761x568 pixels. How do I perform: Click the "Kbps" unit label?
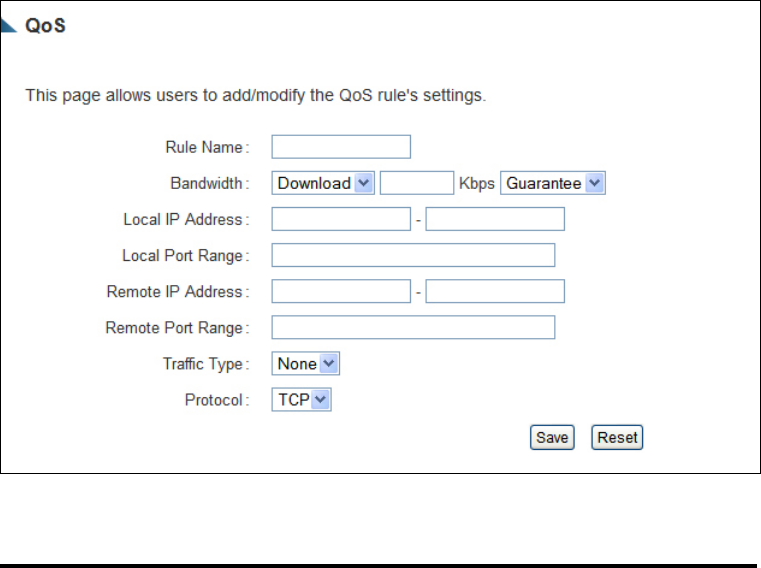point(477,184)
